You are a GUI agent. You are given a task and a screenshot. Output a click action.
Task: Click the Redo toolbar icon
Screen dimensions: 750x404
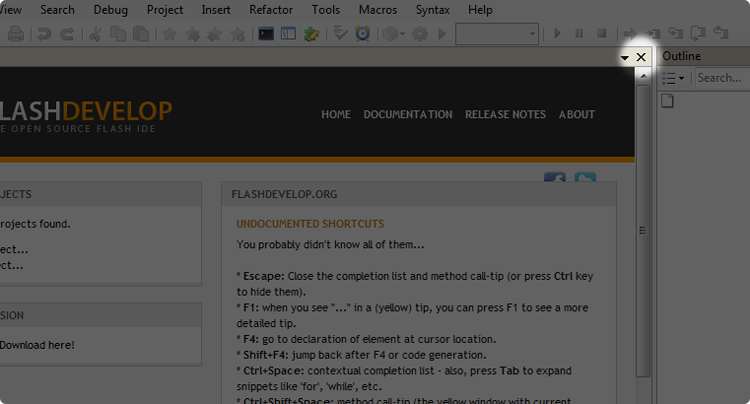click(x=66, y=34)
